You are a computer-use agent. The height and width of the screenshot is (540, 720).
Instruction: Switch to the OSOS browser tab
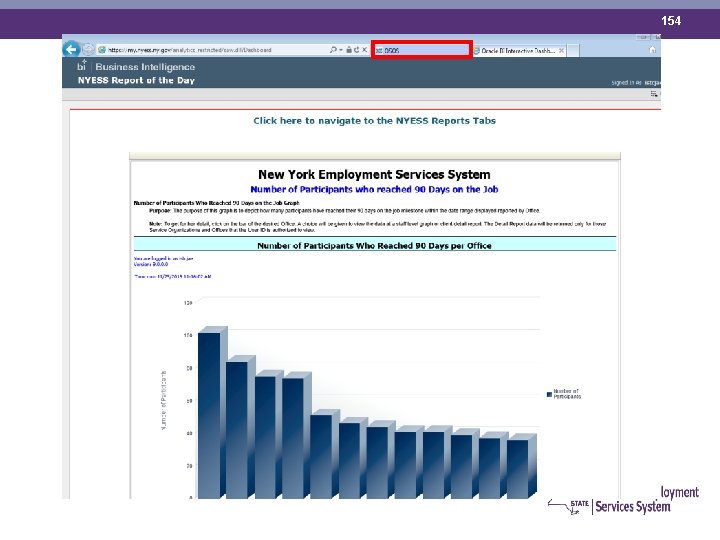(x=422, y=50)
